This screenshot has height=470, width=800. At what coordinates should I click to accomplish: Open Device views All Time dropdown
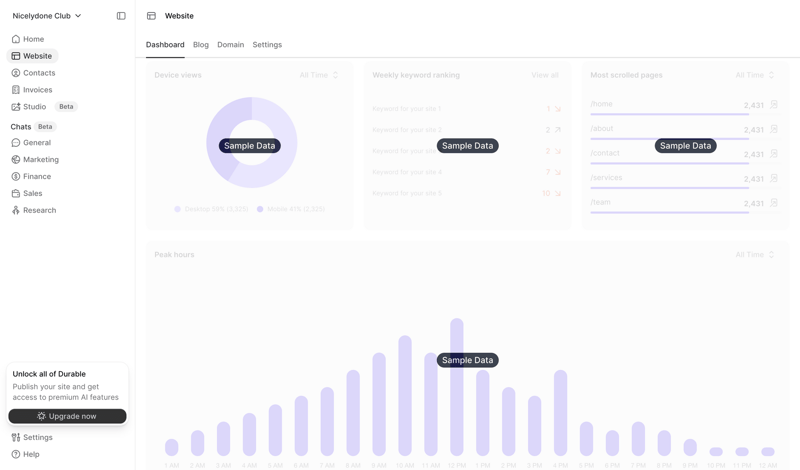(319, 75)
